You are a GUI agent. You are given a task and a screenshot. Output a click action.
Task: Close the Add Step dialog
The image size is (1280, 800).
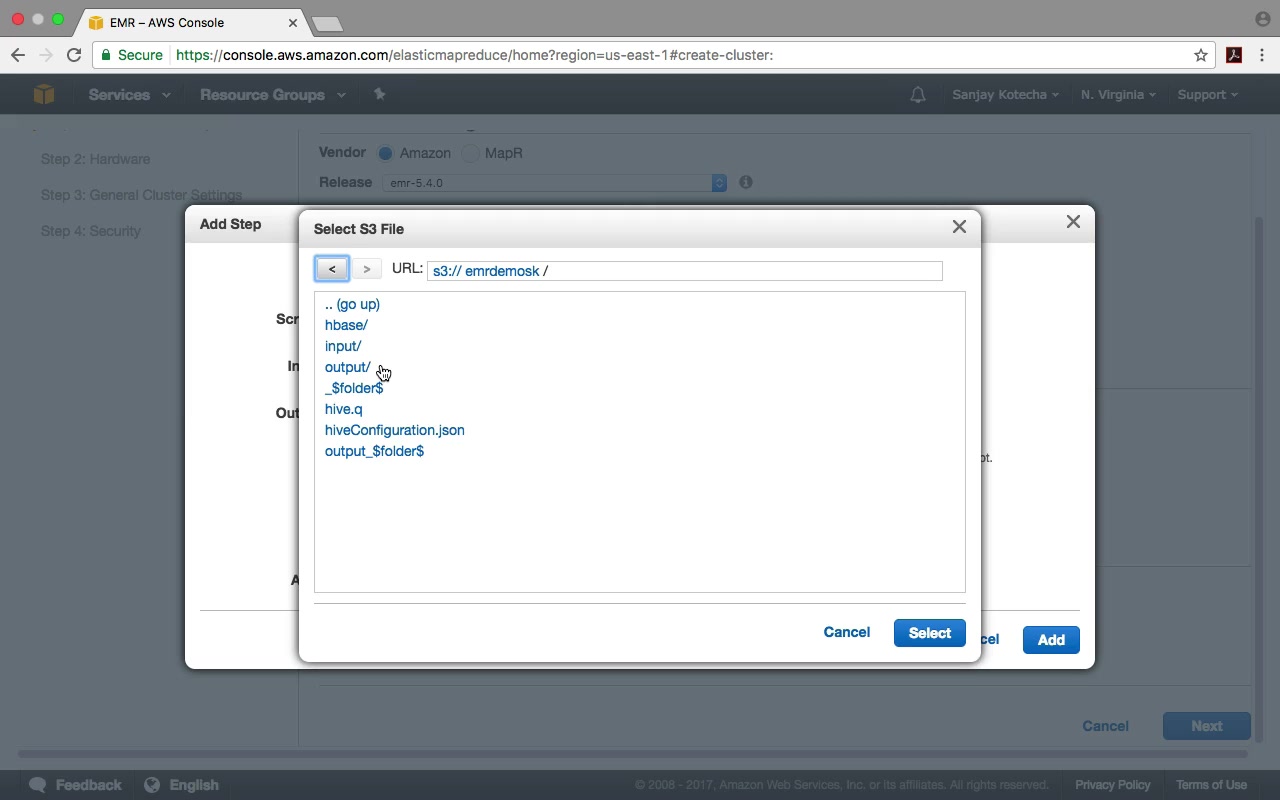click(x=1073, y=221)
